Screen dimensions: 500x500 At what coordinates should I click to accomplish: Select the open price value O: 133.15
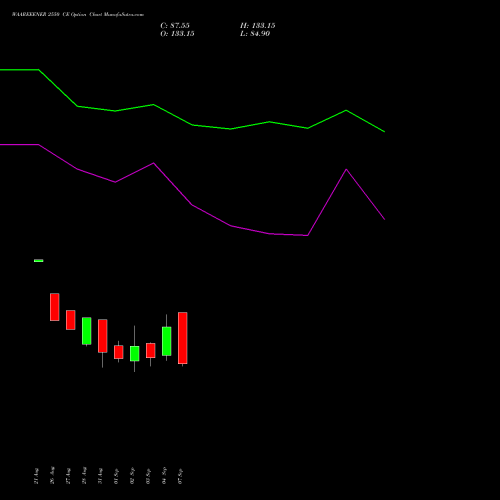point(177,34)
